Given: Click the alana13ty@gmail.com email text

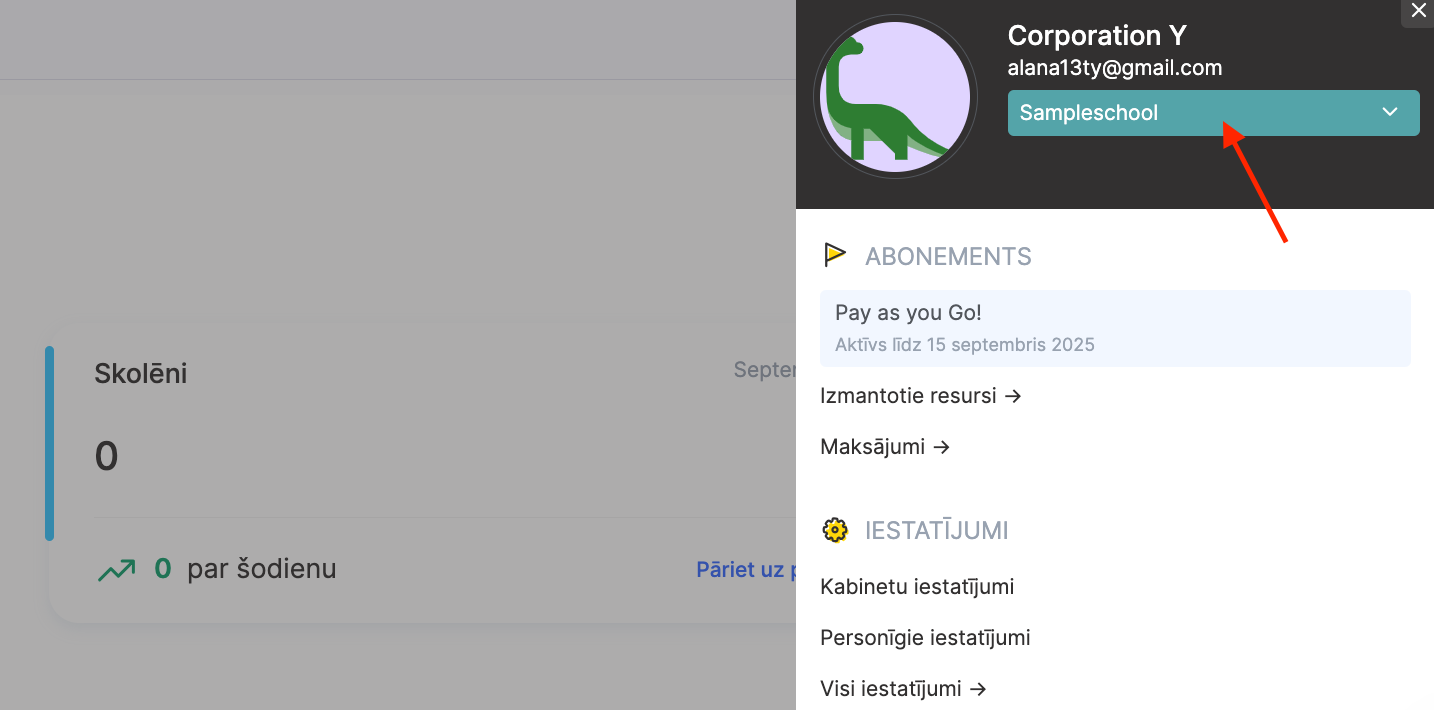Looking at the screenshot, I should (x=1114, y=68).
